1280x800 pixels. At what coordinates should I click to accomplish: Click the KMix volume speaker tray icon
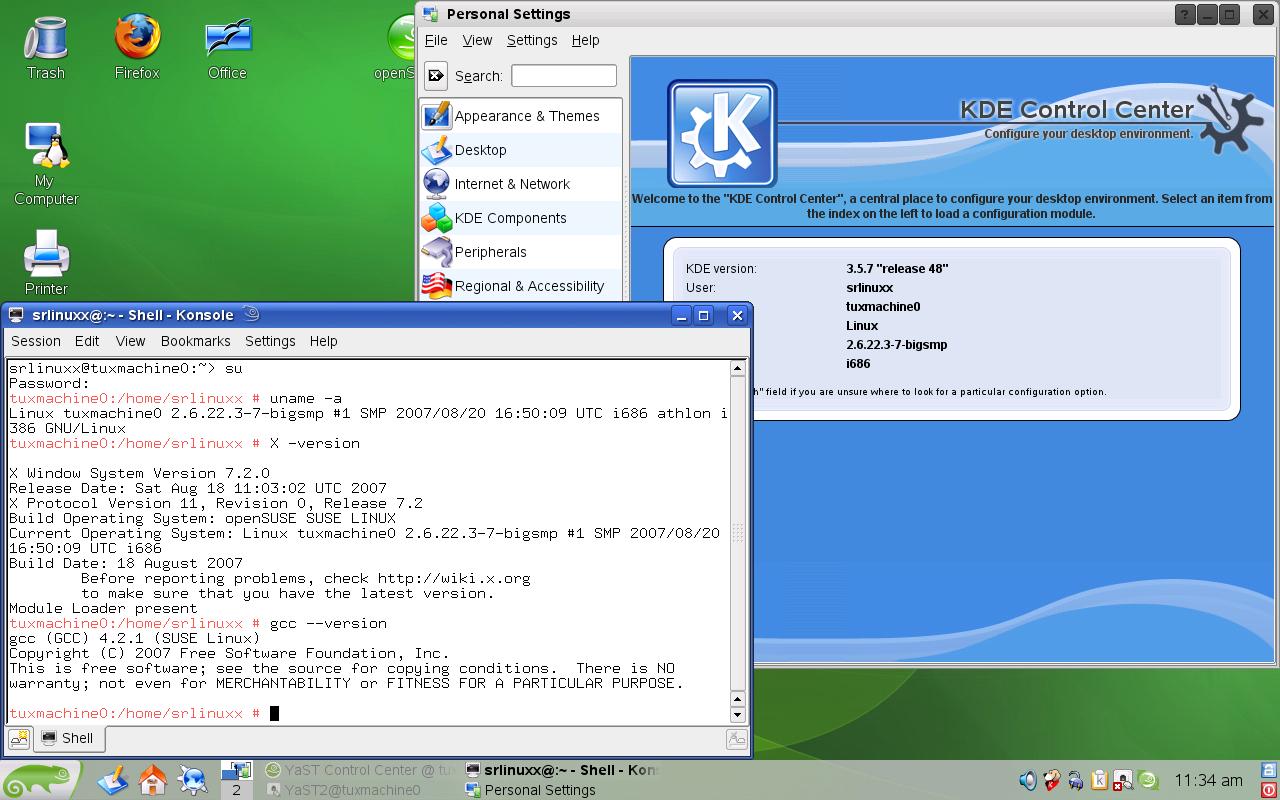1027,780
